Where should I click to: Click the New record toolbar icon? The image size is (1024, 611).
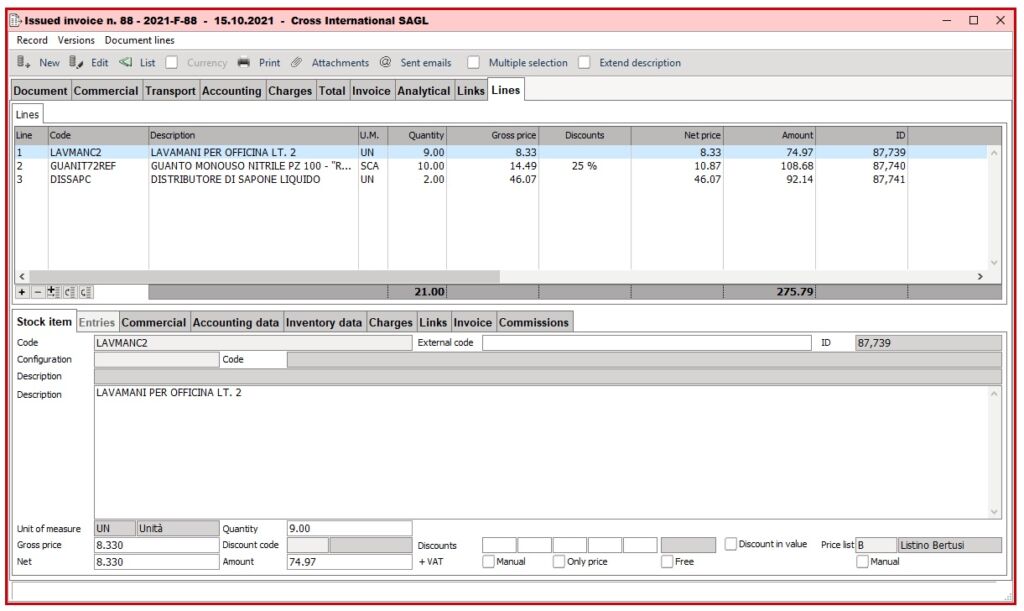coord(24,62)
